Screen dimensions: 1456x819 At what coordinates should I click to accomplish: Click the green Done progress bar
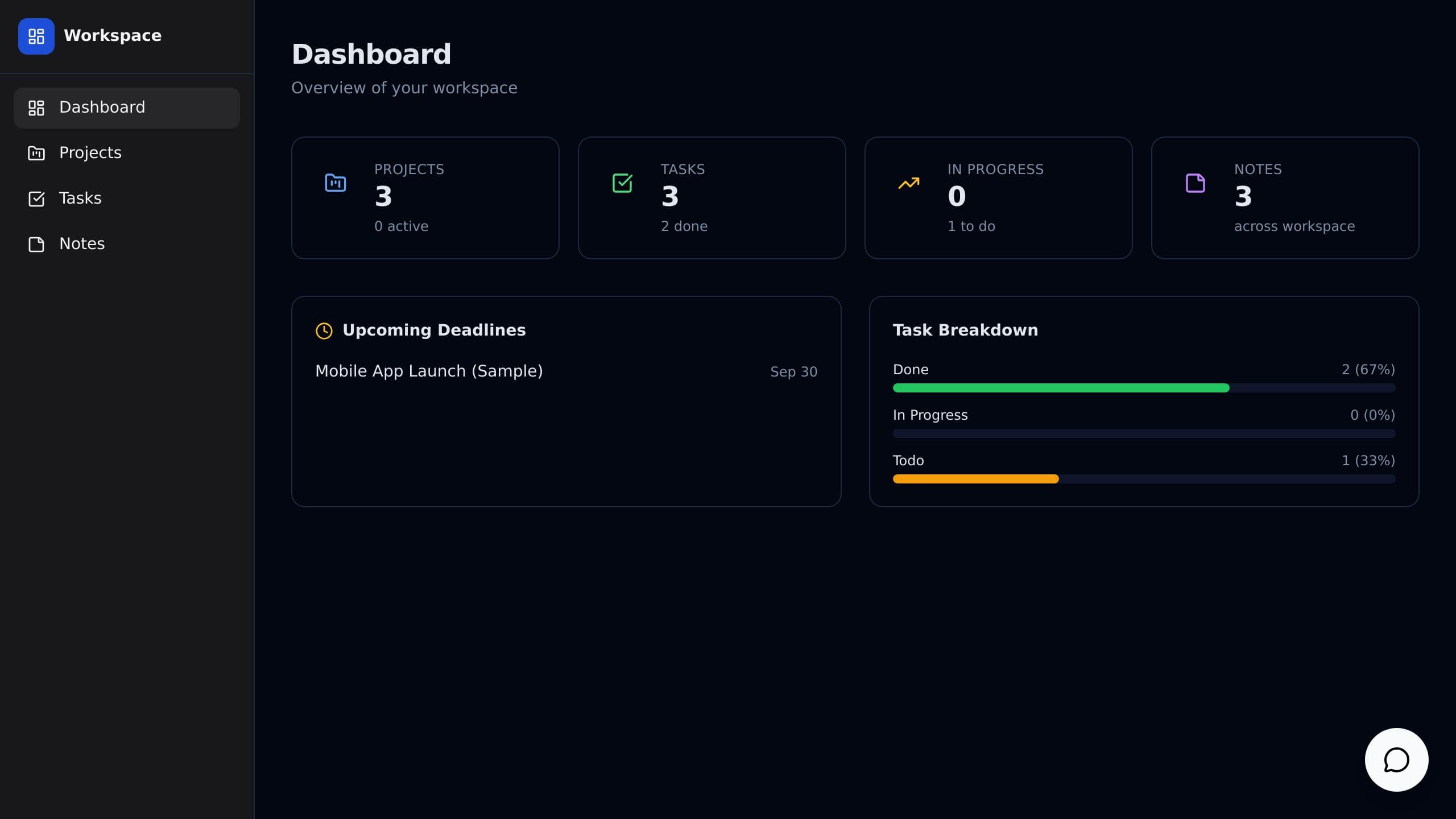(x=1061, y=388)
